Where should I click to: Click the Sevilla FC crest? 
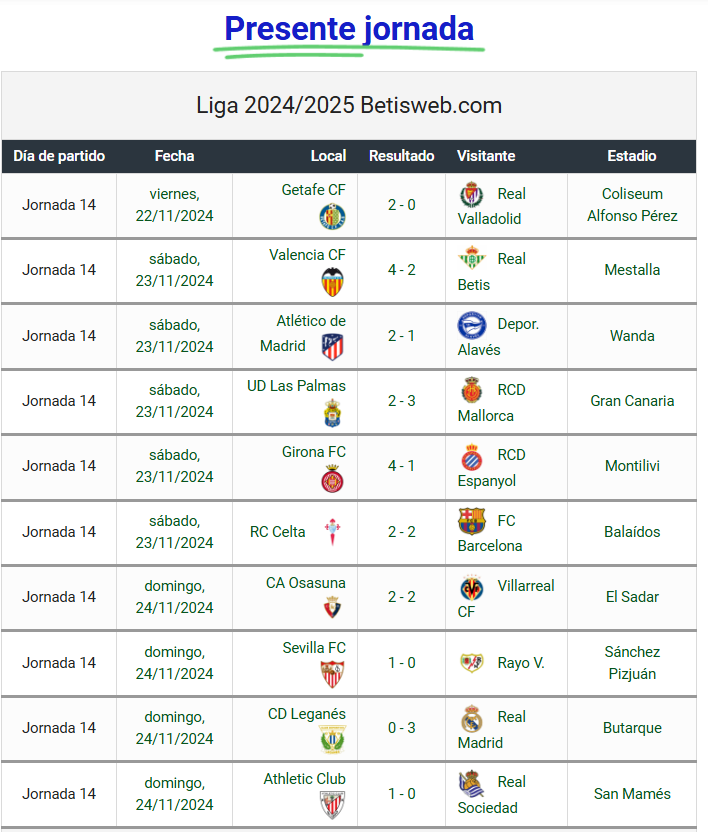tap(332, 674)
